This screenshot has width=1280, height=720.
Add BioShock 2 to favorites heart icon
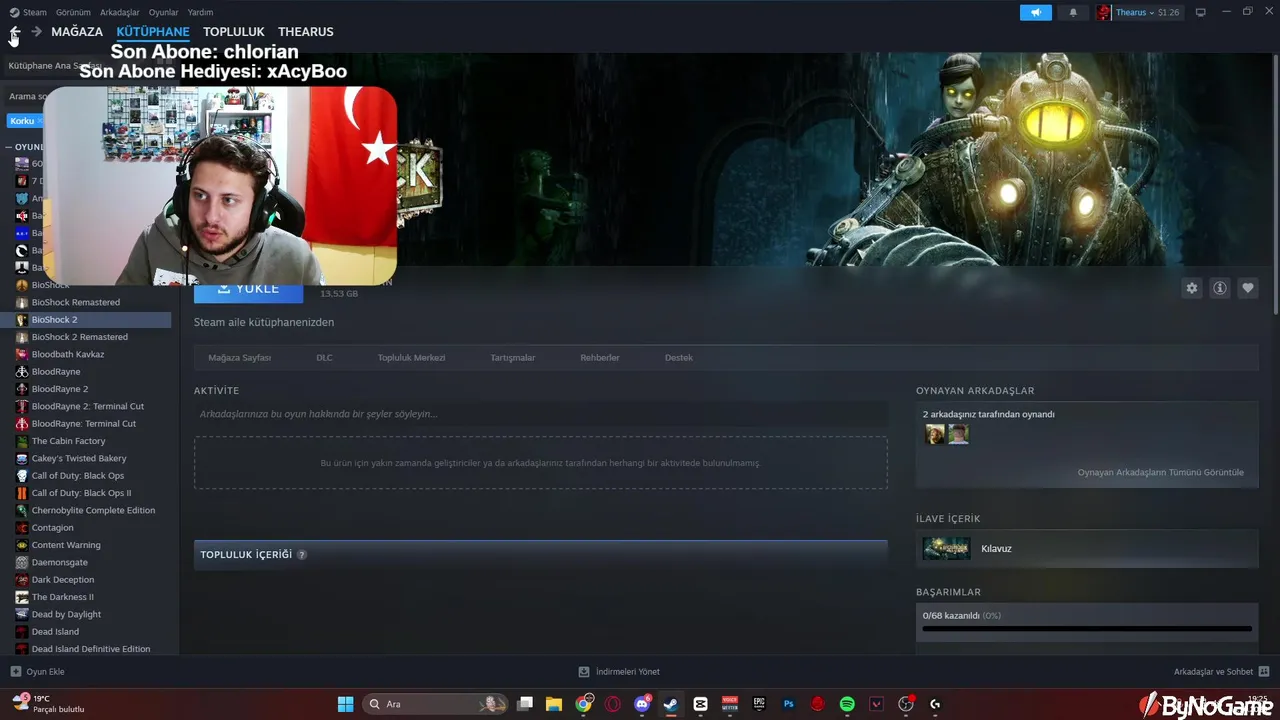(x=1248, y=288)
